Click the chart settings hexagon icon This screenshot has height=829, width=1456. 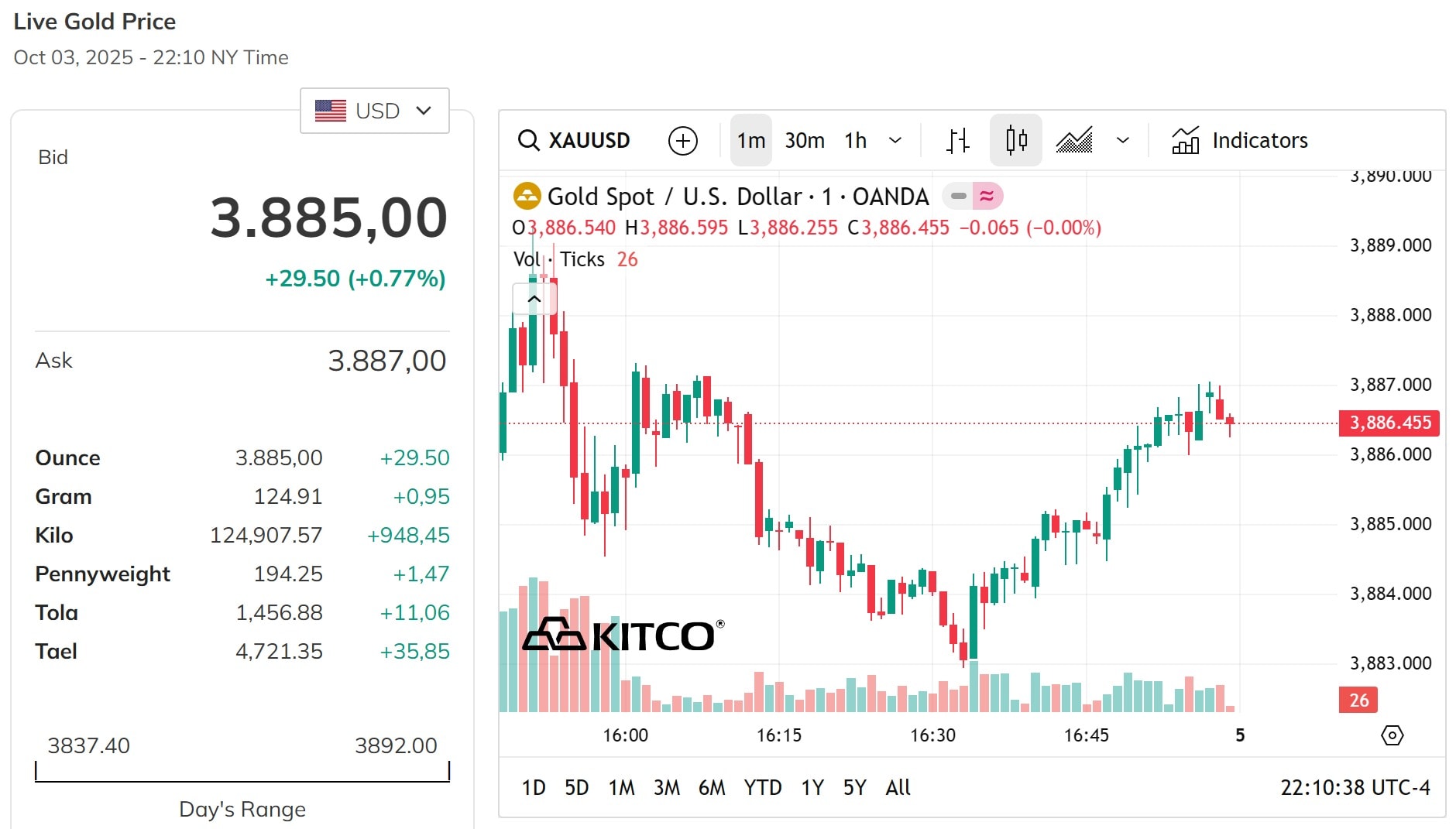click(x=1392, y=735)
